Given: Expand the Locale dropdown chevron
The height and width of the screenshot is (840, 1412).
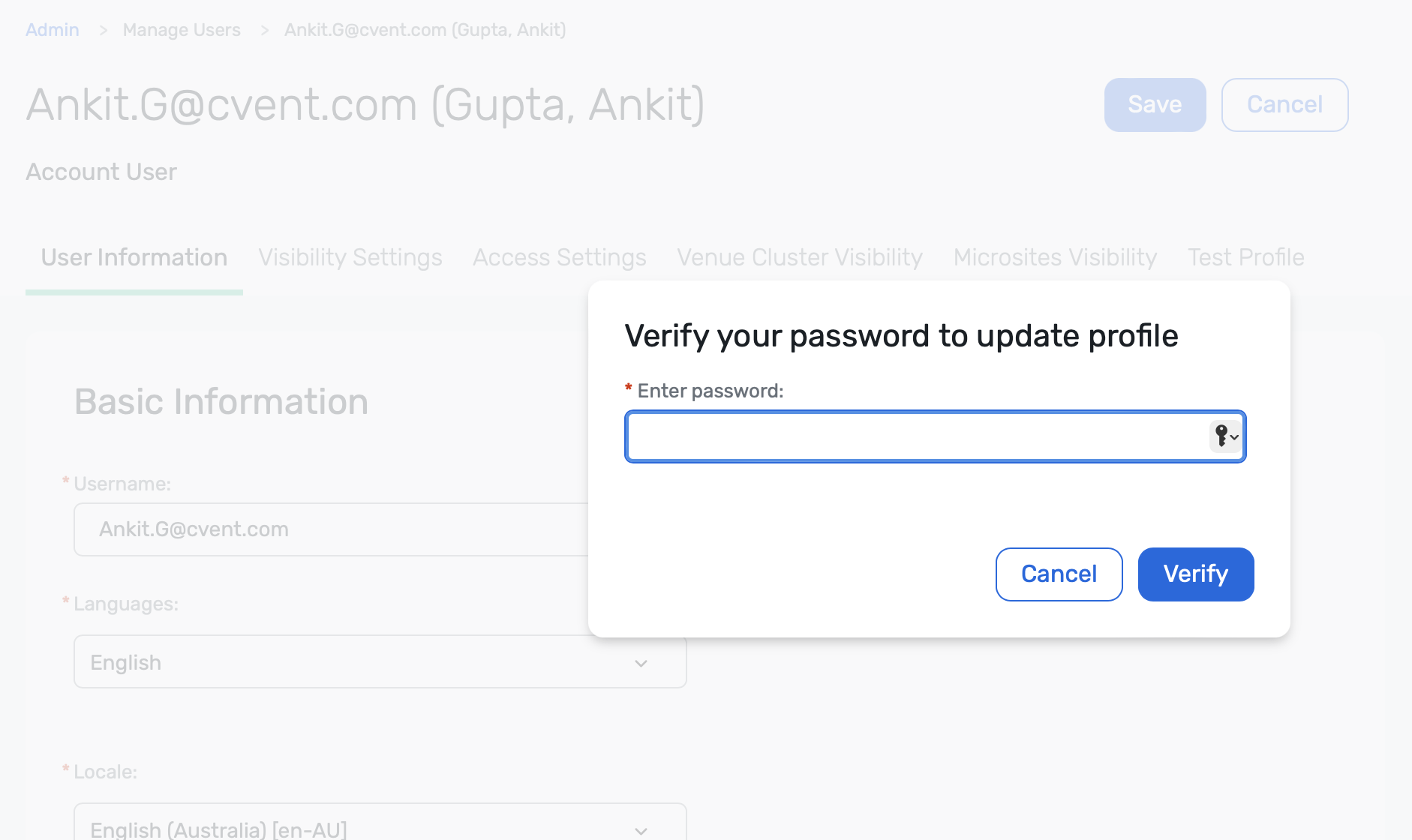Looking at the screenshot, I should (641, 830).
